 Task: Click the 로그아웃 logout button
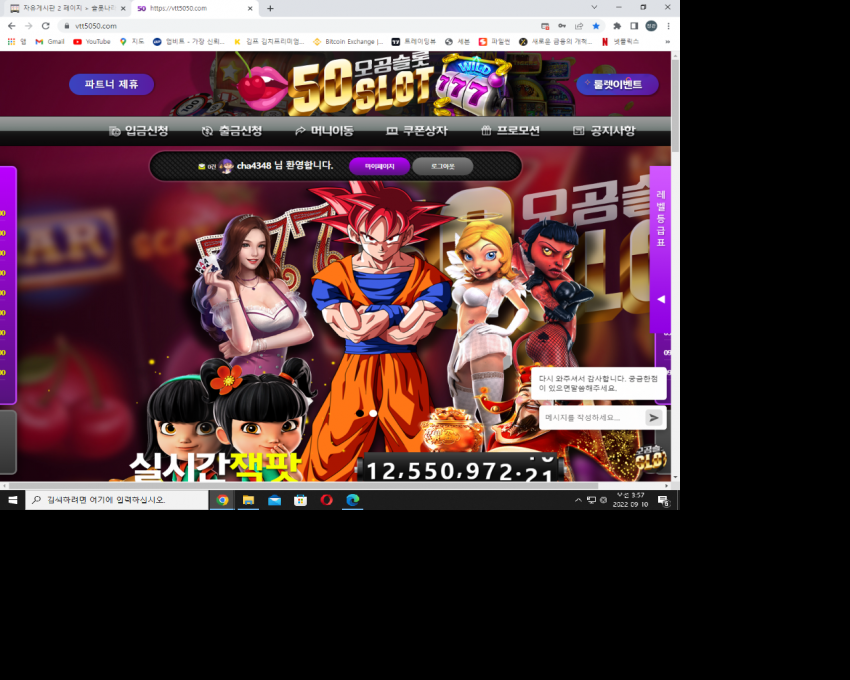point(443,166)
